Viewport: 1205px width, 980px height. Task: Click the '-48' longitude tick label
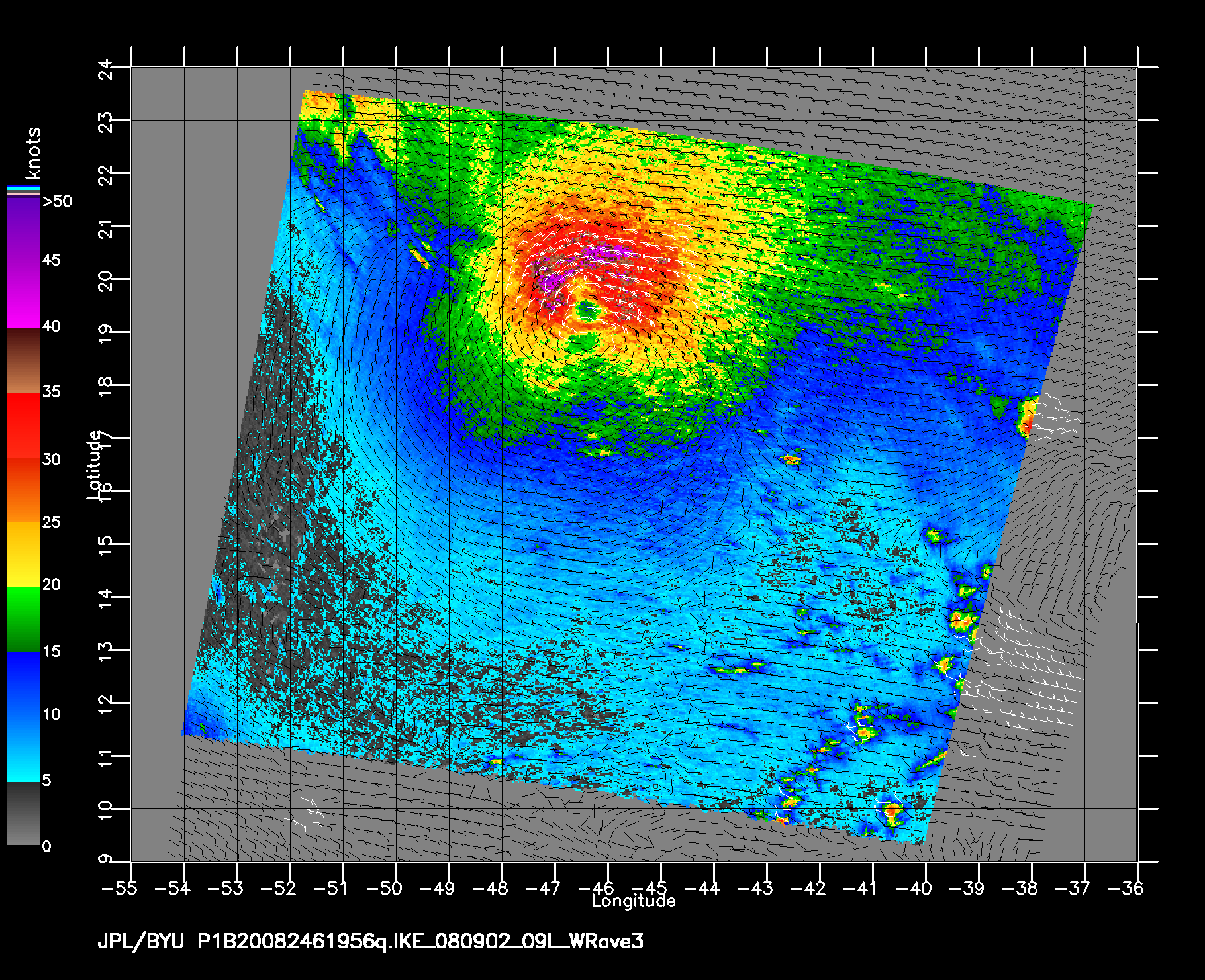[x=490, y=888]
